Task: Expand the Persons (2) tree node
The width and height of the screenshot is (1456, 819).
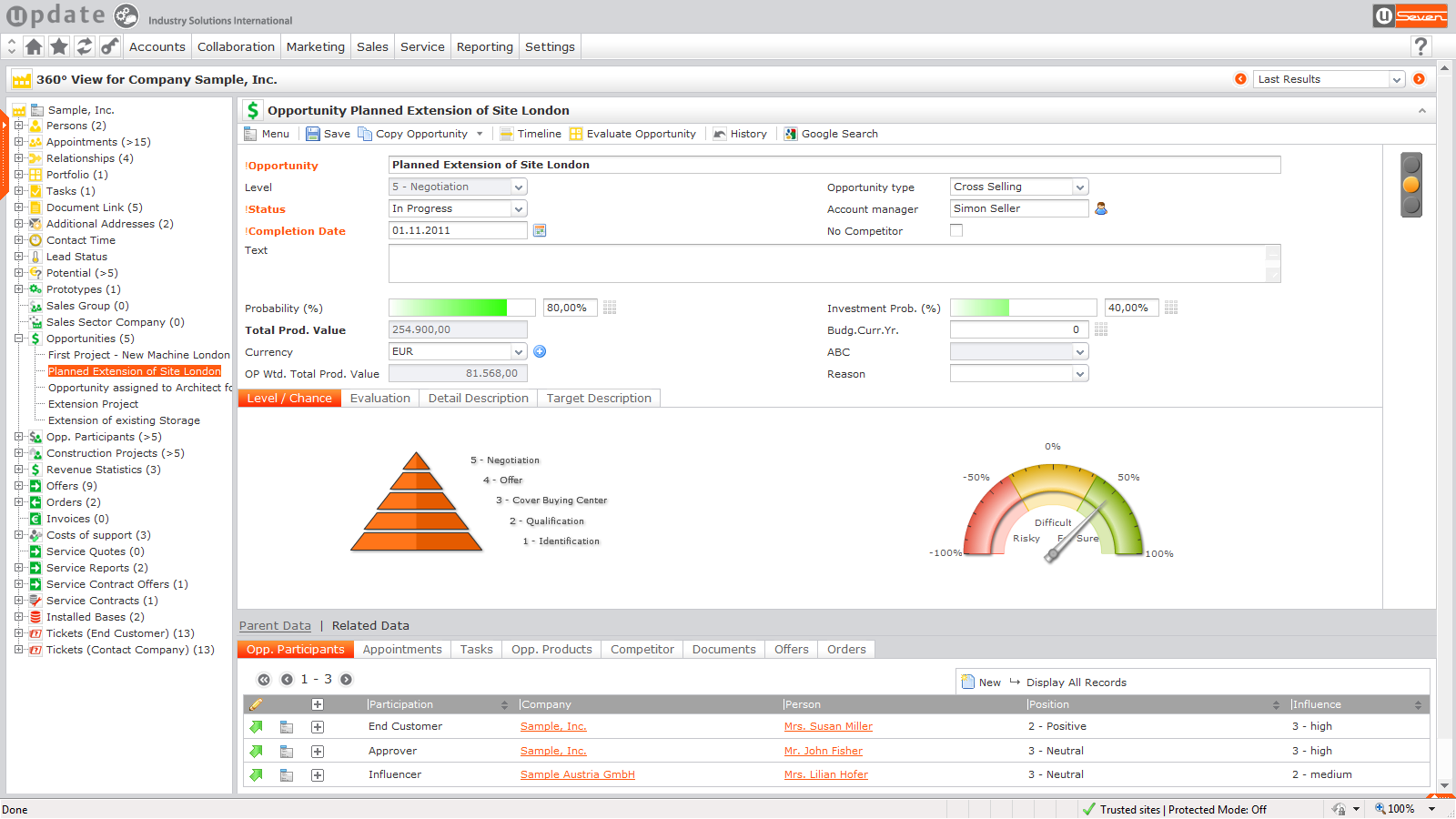Action: (18, 126)
